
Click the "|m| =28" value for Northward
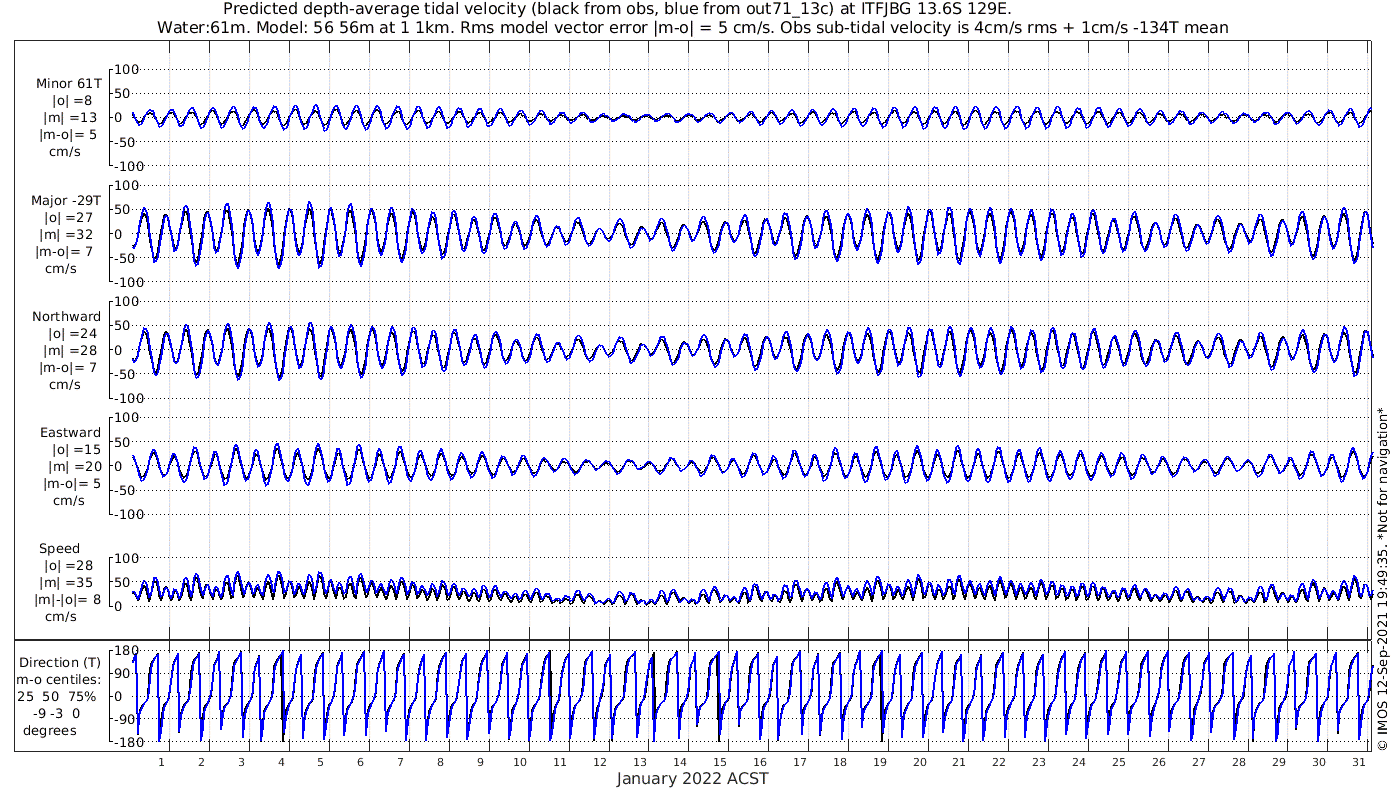click(70, 351)
